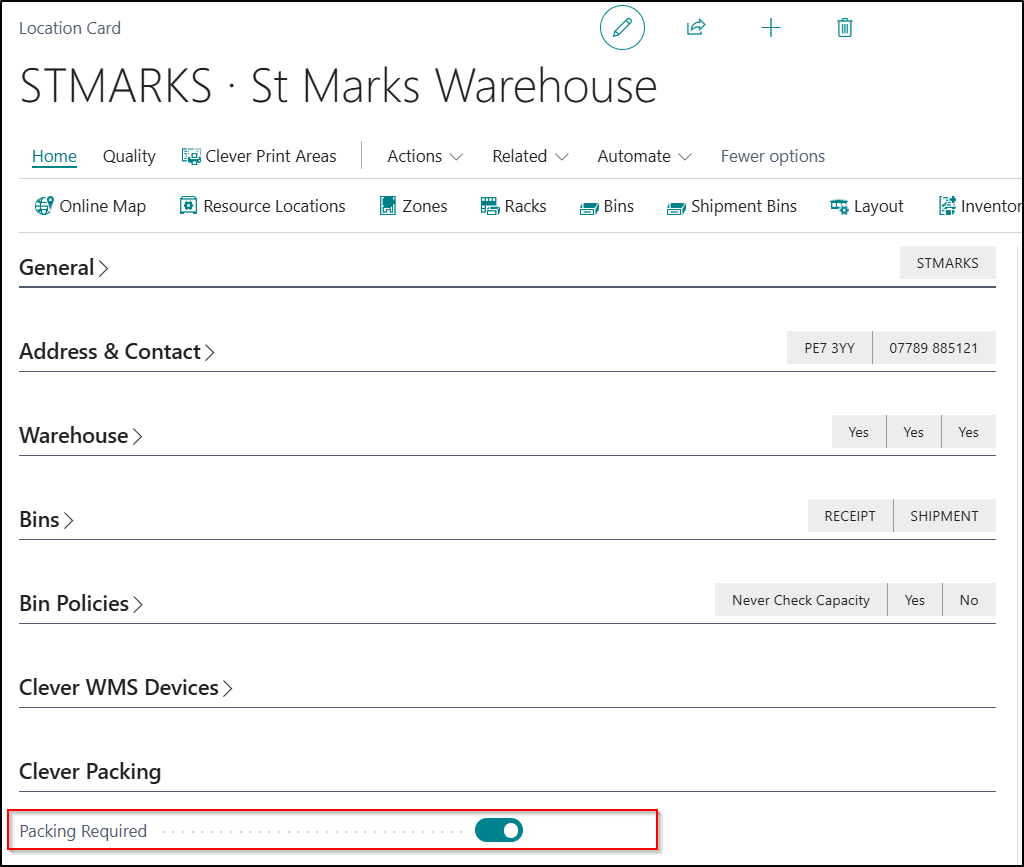Image resolution: width=1024 pixels, height=867 pixels.
Task: Click the Fewer options link
Action: pyautogui.click(x=772, y=156)
